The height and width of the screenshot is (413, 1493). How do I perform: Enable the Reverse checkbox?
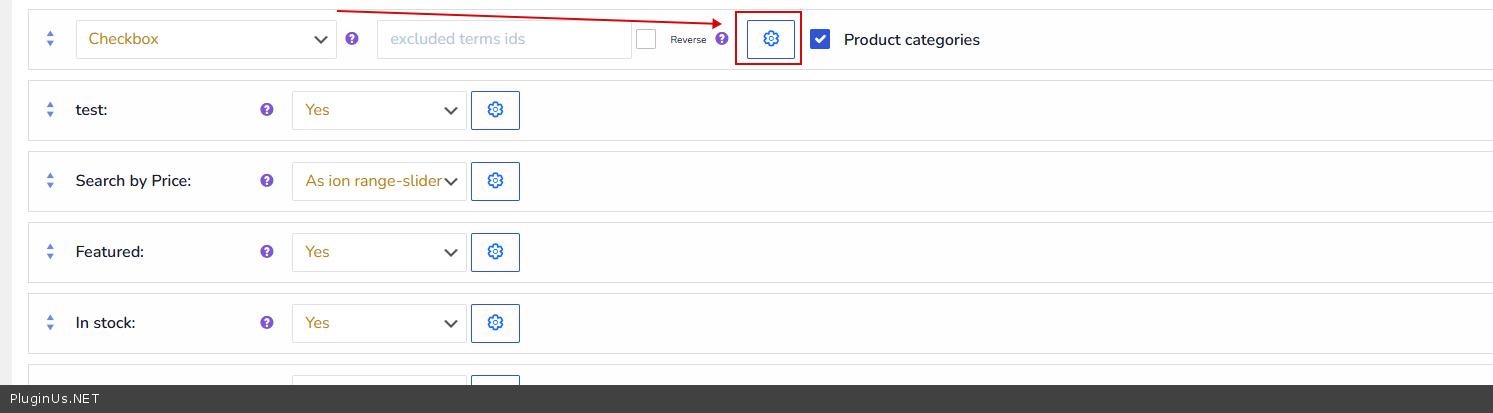646,39
